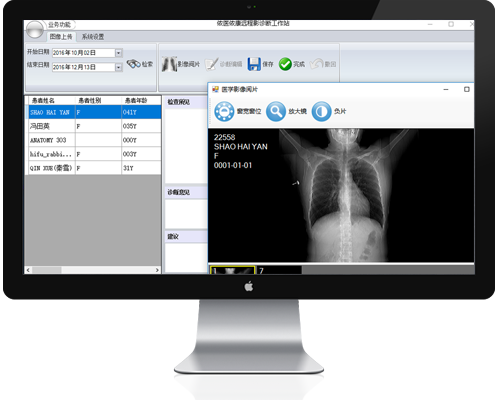Click the left arrow of horizontal scrollbar

pyautogui.click(x=28, y=270)
